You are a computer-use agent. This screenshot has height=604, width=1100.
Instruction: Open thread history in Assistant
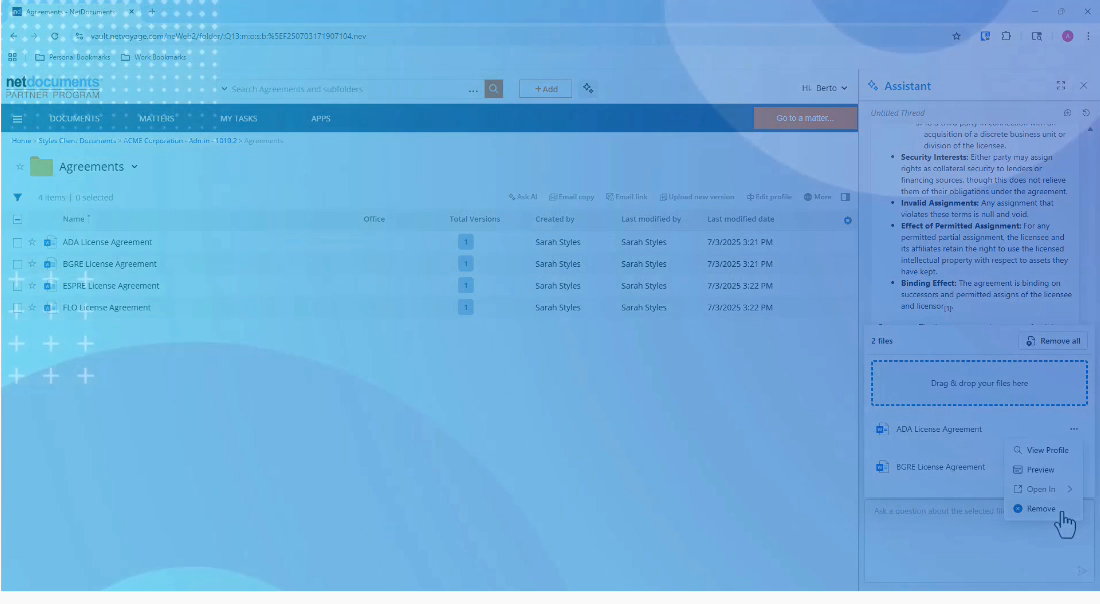tap(1086, 113)
